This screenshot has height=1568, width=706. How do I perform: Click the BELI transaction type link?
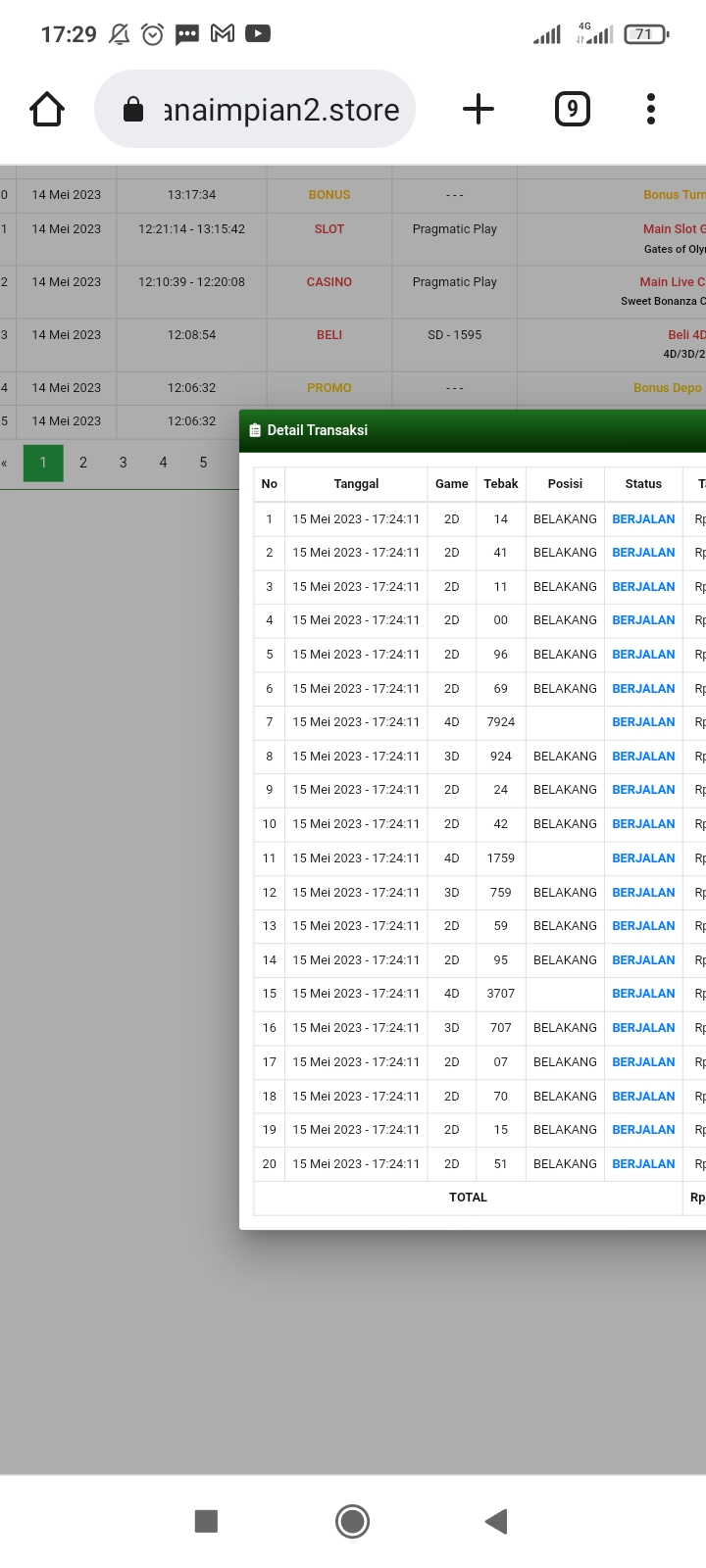point(329,335)
